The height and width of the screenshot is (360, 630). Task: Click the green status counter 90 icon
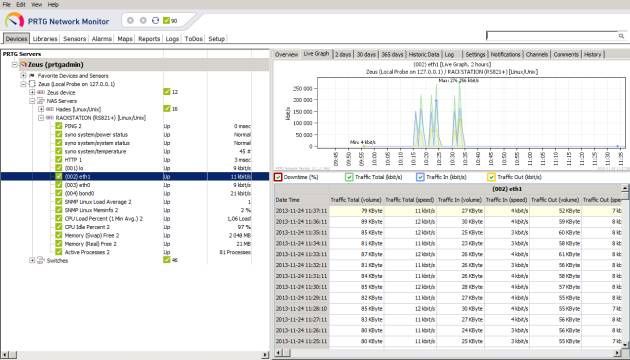tap(166, 20)
